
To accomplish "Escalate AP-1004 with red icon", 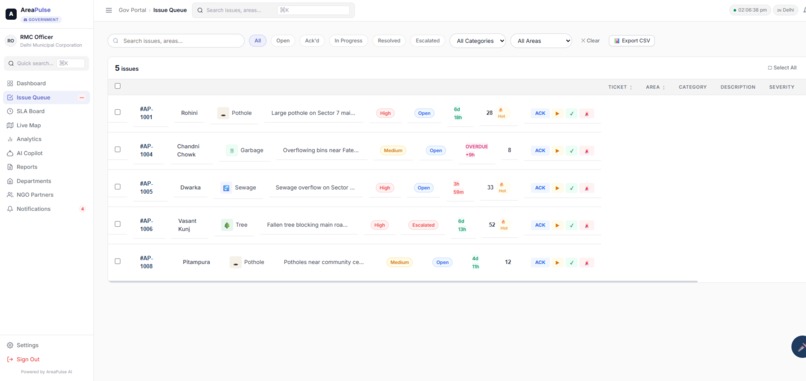I will 587,151.
